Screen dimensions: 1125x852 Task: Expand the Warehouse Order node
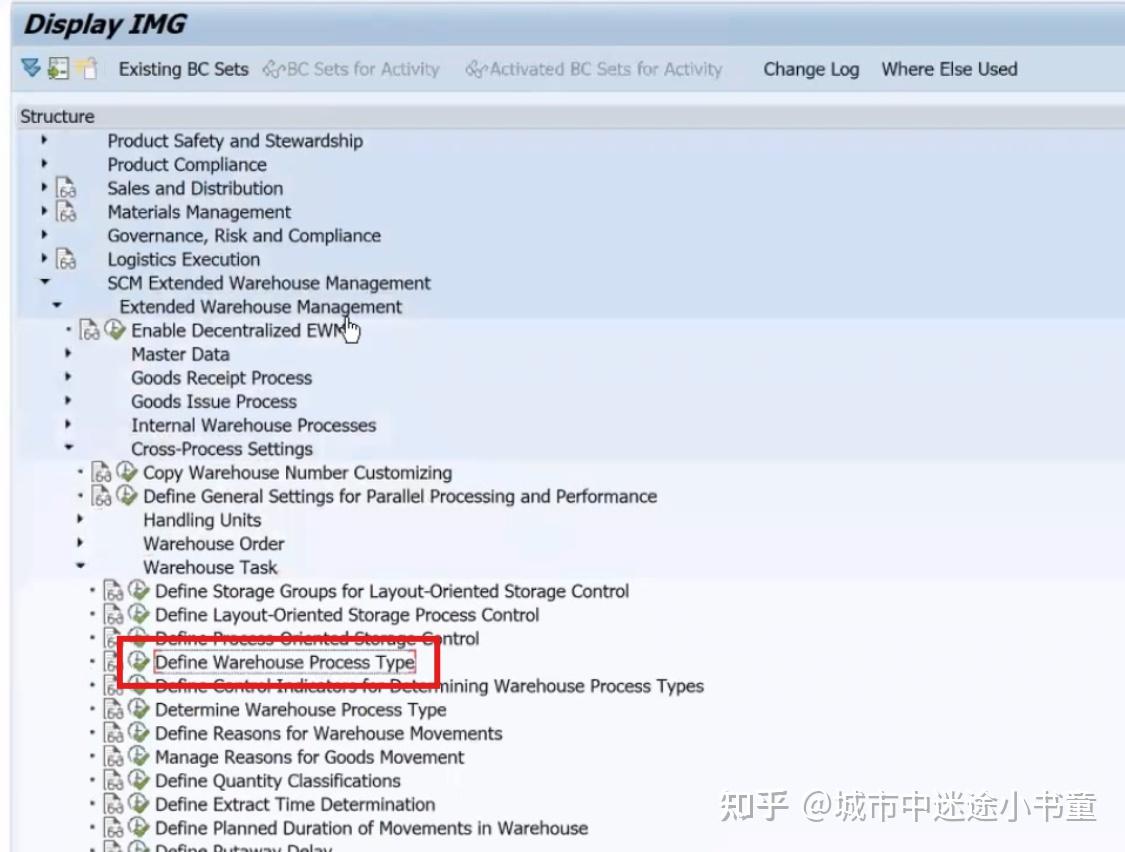pyautogui.click(x=80, y=543)
